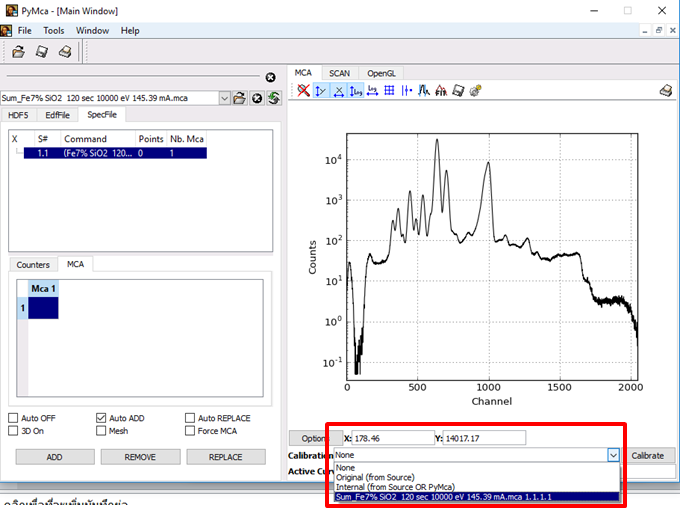The height and width of the screenshot is (508, 680).
Task: Select the MCA plot tab
Action: pyautogui.click(x=303, y=73)
